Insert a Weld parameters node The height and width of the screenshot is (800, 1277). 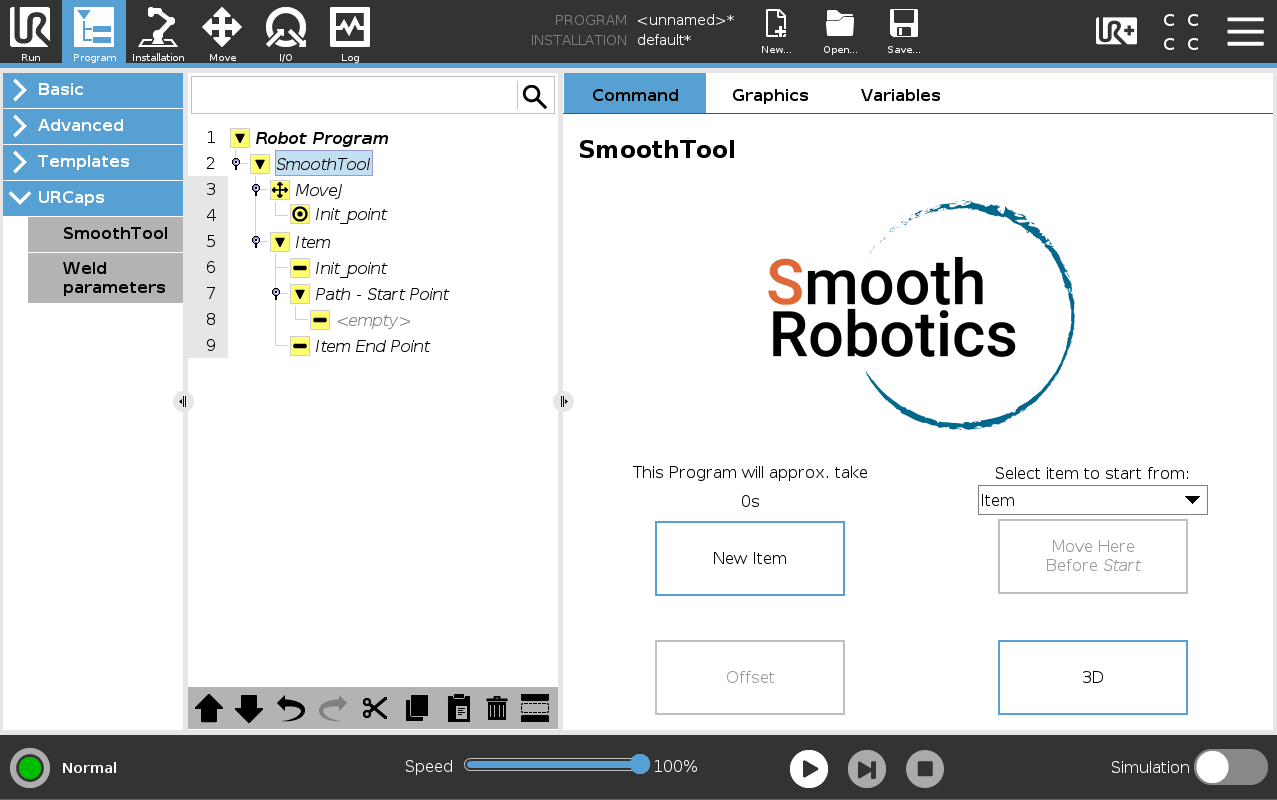(x=105, y=278)
